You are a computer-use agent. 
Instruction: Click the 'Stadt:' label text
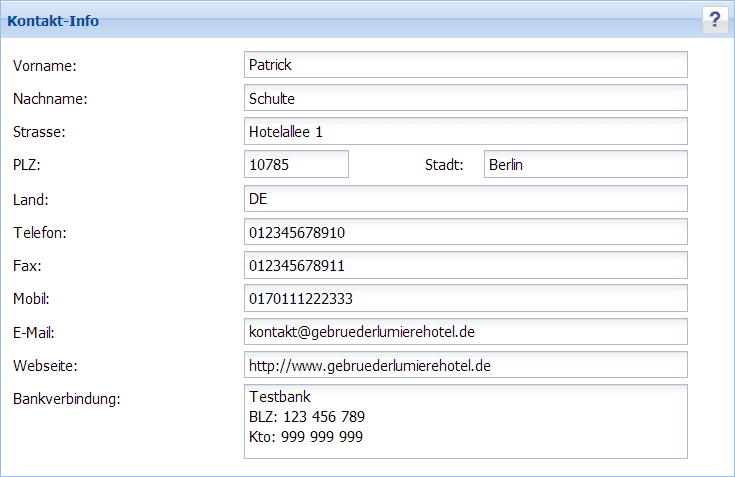pyautogui.click(x=444, y=165)
